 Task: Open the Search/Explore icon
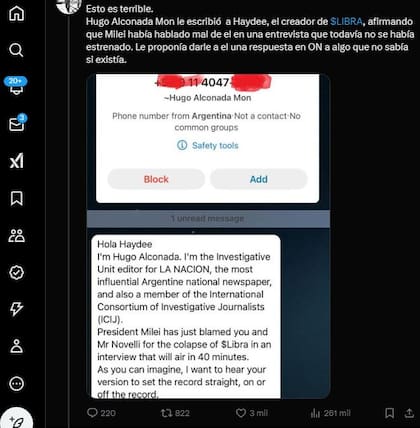click(x=16, y=50)
